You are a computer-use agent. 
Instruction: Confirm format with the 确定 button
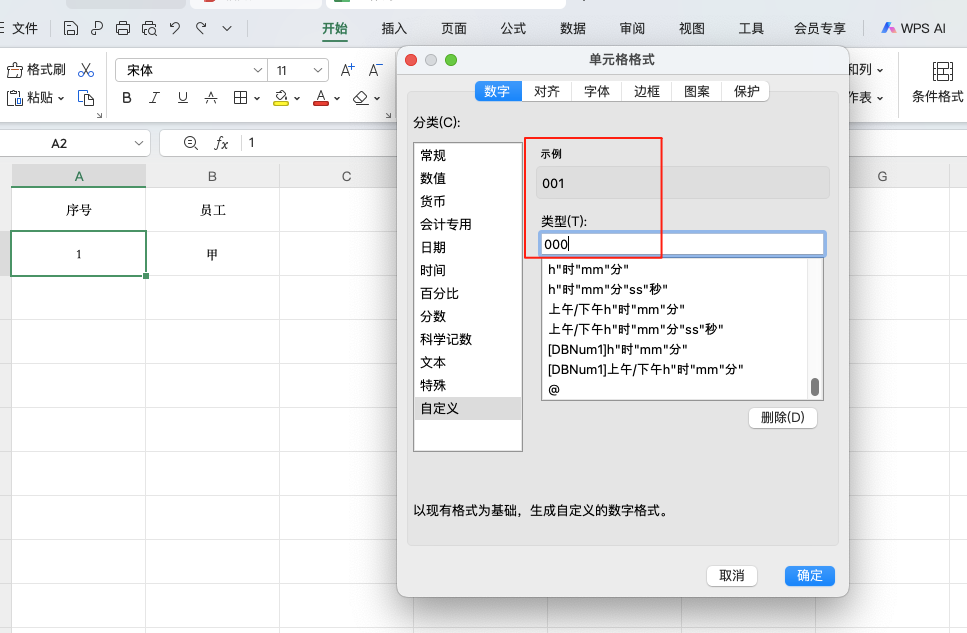pos(810,575)
